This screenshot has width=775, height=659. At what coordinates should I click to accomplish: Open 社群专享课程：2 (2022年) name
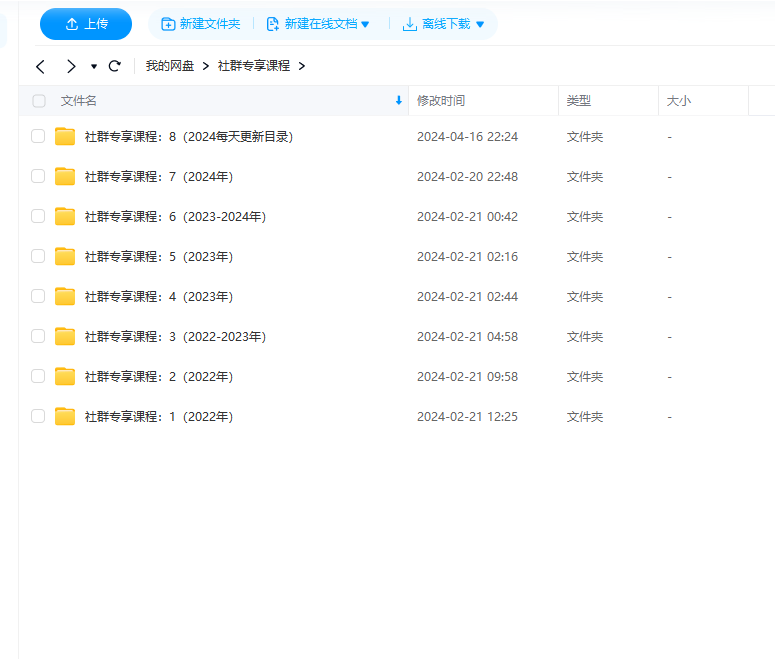pos(159,377)
